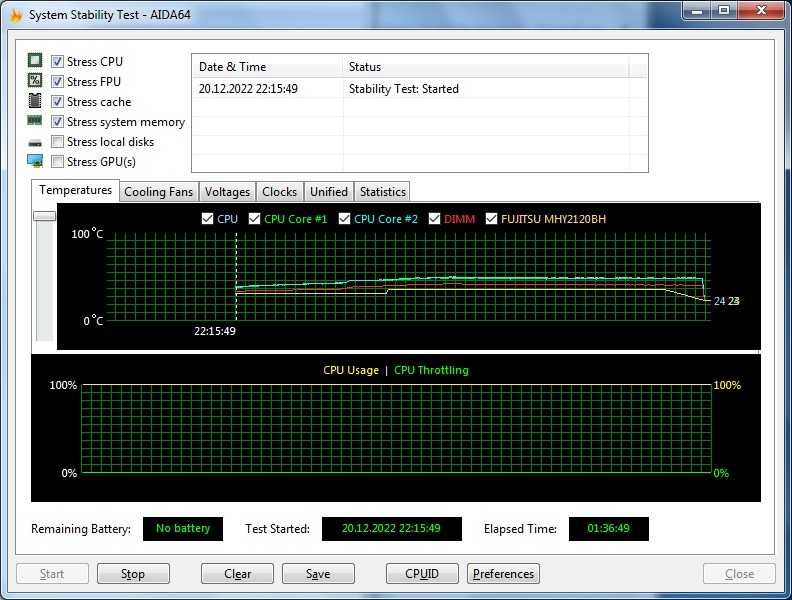The height and width of the screenshot is (600, 792).
Task: Switch to the Unified tab
Action: (329, 192)
